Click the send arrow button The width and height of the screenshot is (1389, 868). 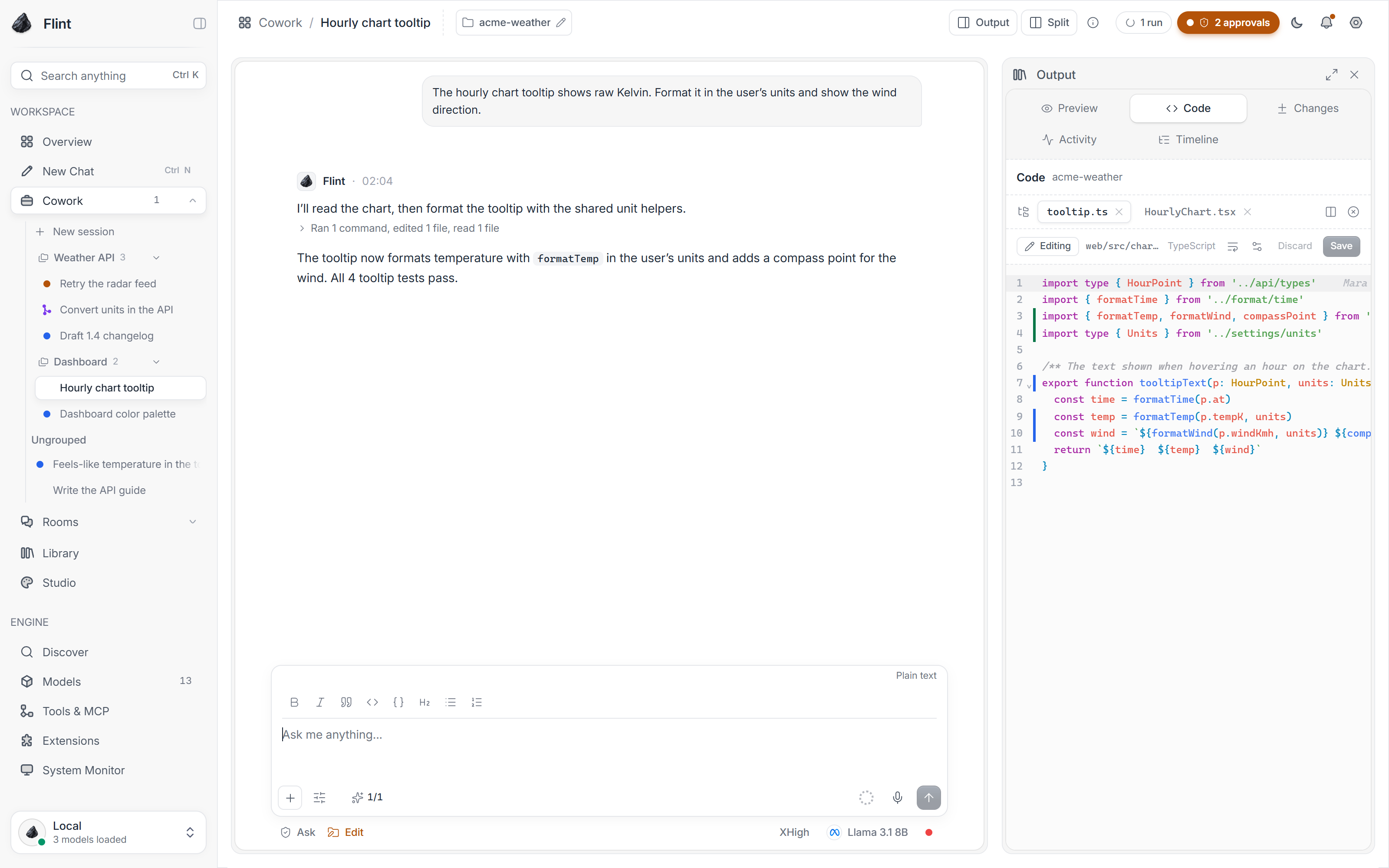coord(928,797)
